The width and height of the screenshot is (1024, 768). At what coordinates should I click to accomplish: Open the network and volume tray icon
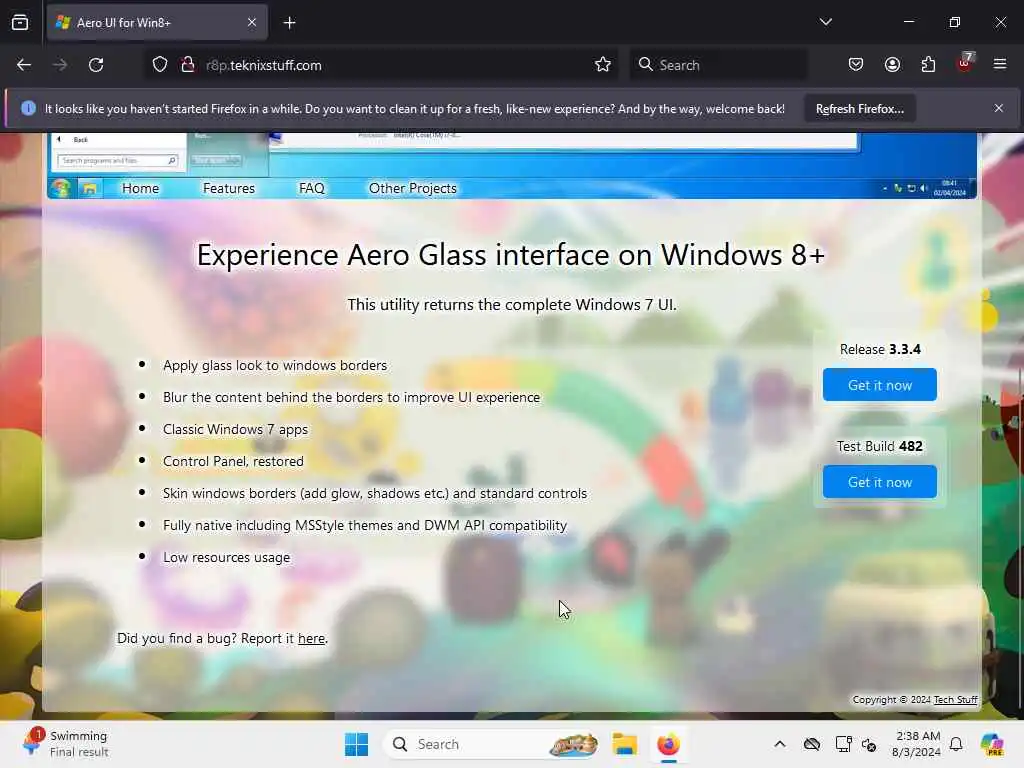click(869, 744)
